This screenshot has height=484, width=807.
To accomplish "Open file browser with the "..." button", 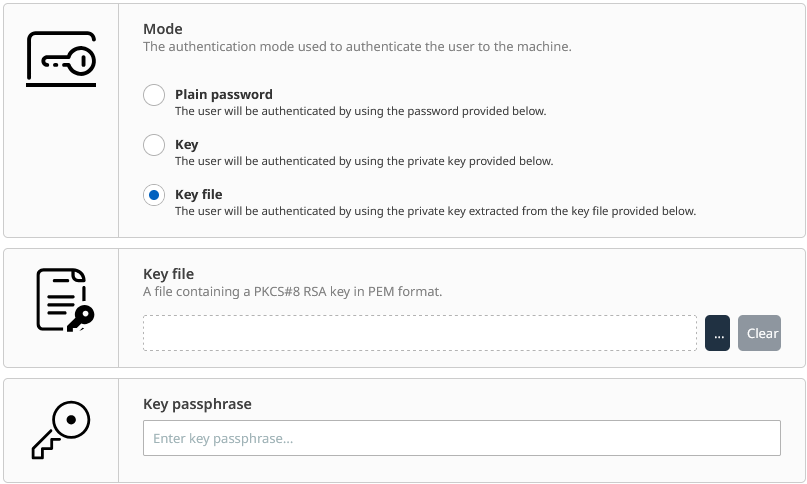I will coord(717,333).
